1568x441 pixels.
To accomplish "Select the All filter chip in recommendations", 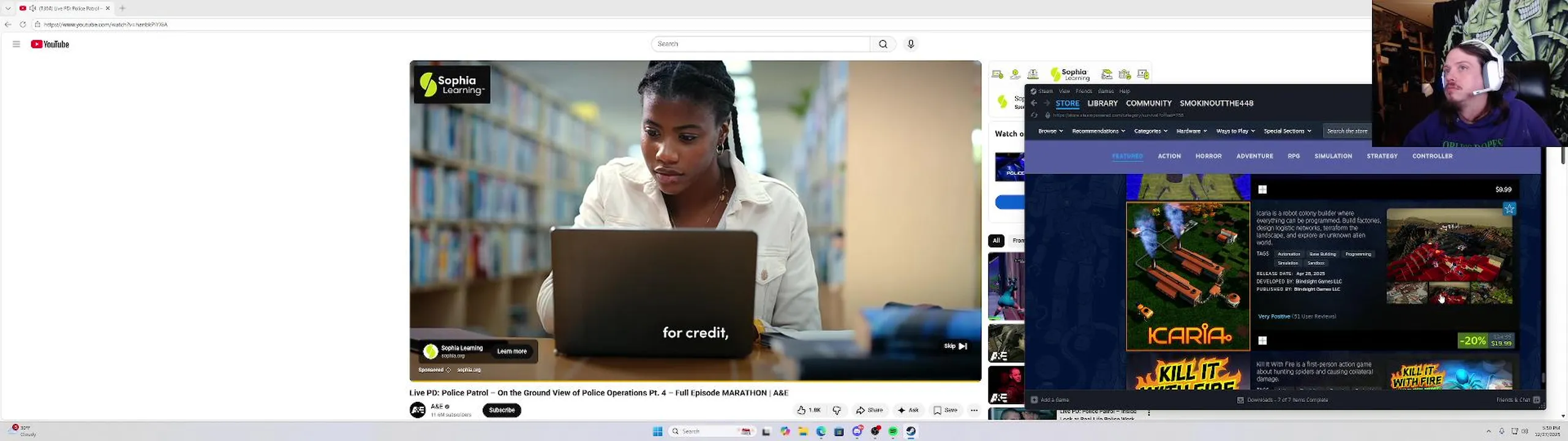I will [996, 241].
